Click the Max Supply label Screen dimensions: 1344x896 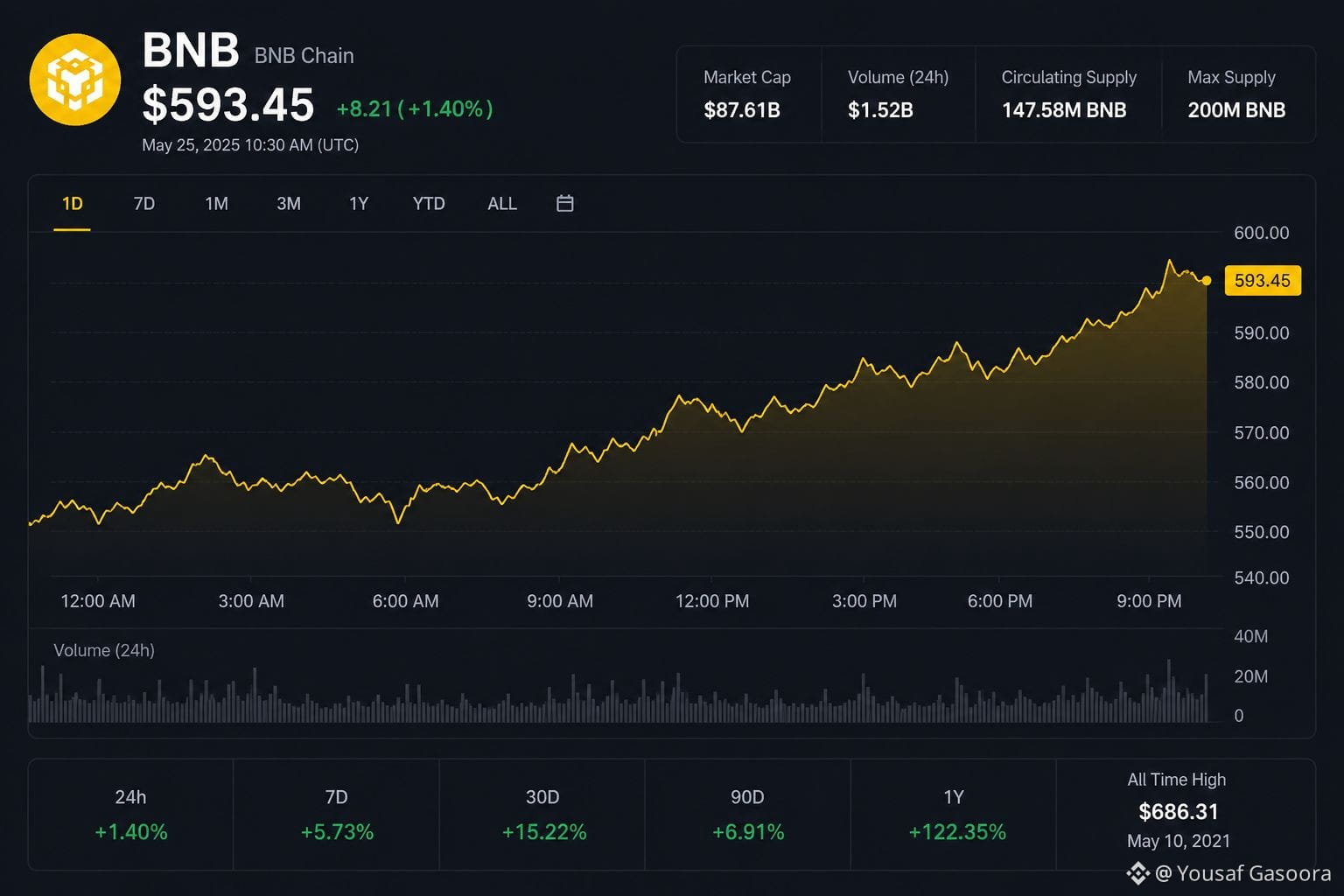tap(1232, 78)
